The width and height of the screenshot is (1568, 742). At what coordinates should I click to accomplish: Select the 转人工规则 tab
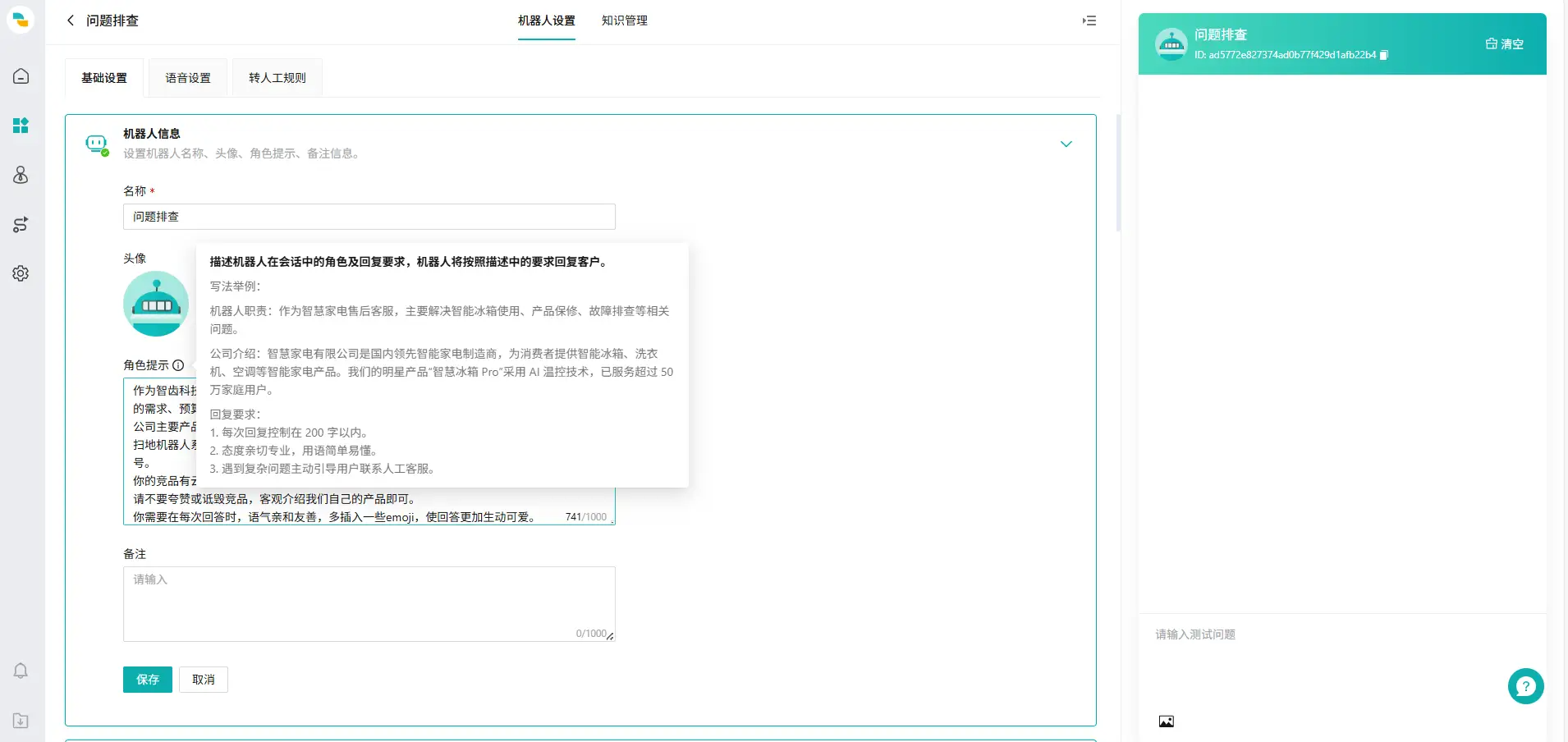pos(277,78)
